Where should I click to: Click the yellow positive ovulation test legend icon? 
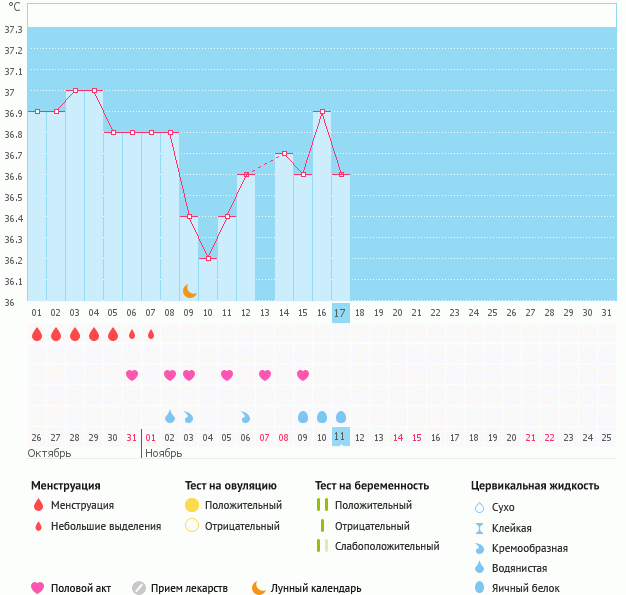point(192,505)
